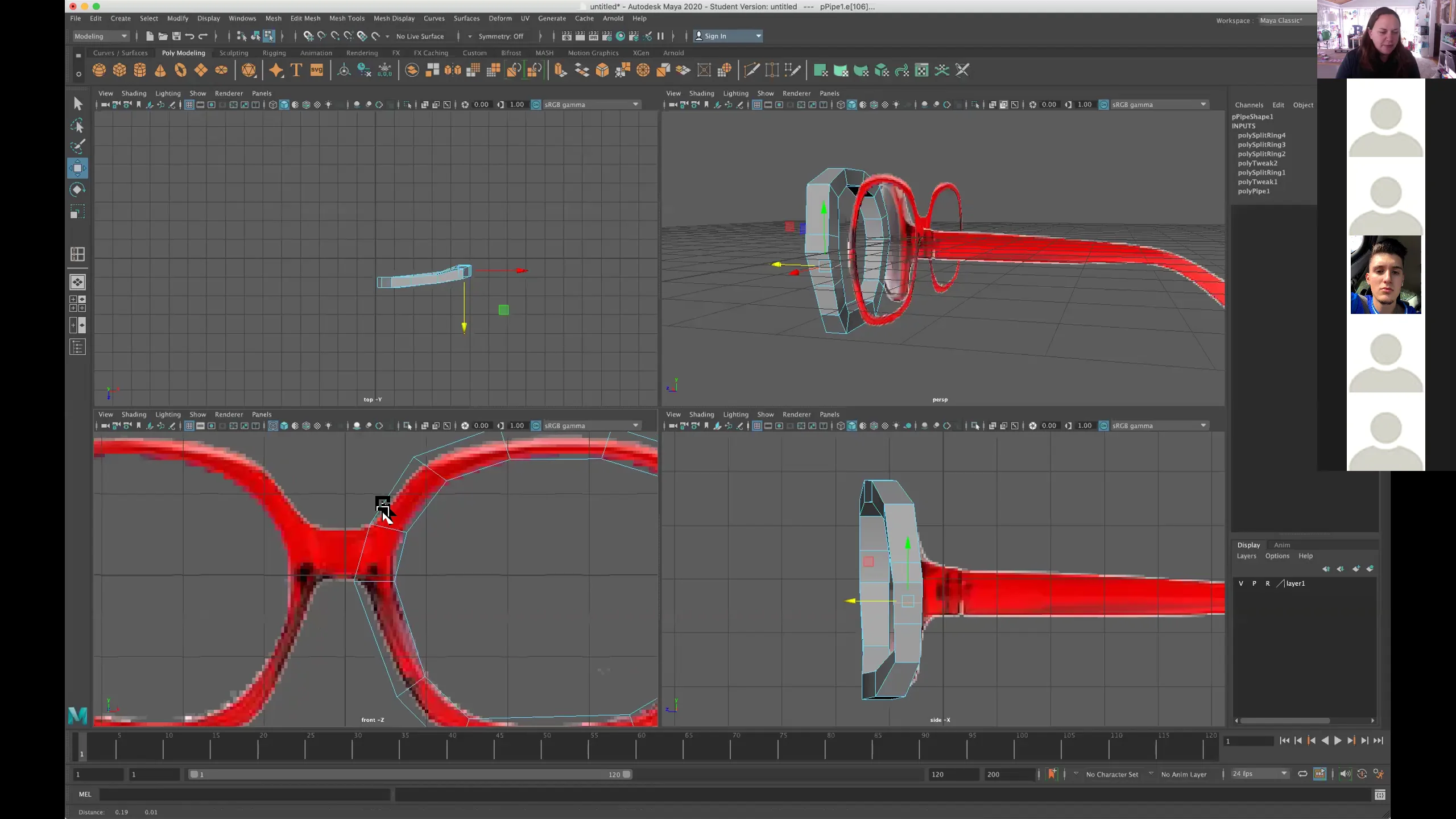The width and height of the screenshot is (1456, 819).
Task: Toggle looping playback icon
Action: (x=1302, y=773)
